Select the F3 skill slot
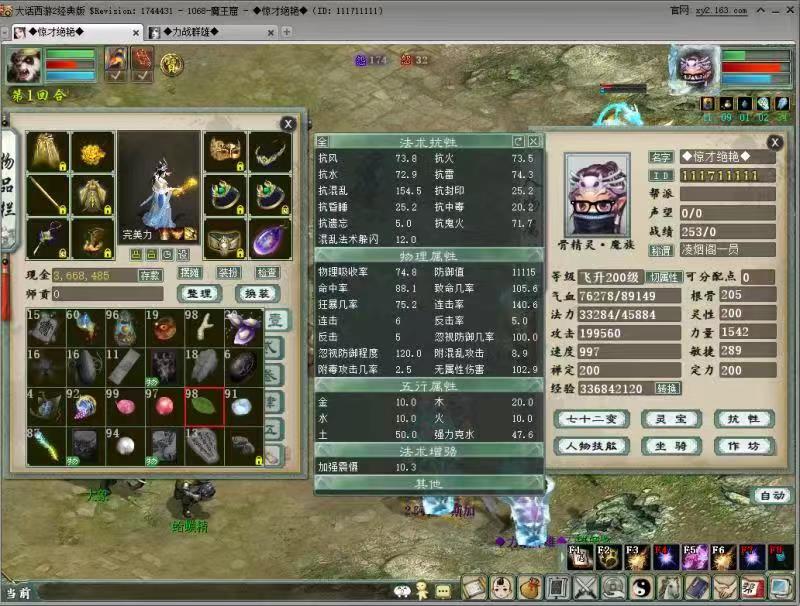This screenshot has height=606, width=800. click(637, 557)
